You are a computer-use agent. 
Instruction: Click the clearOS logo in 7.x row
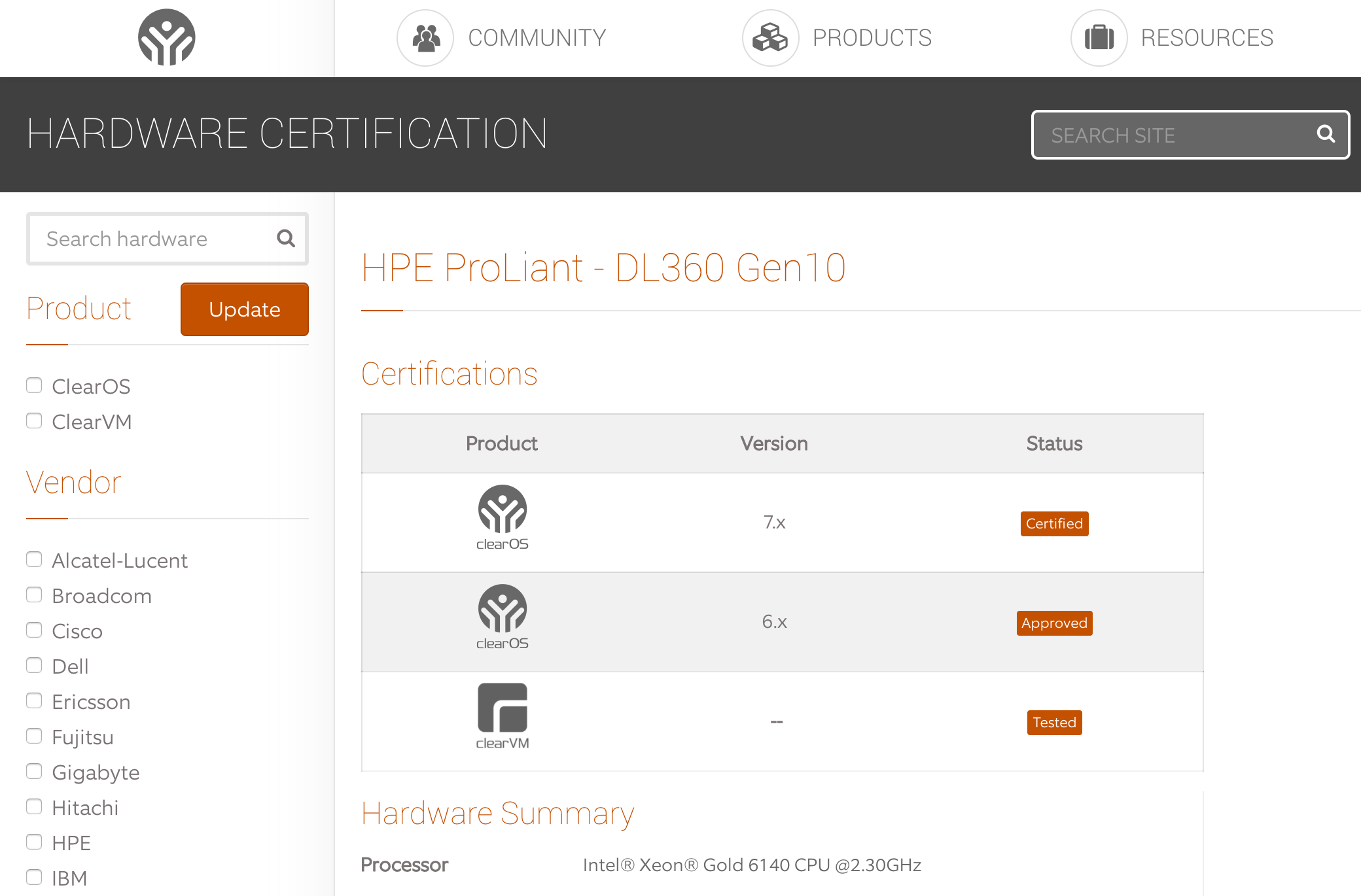(x=503, y=518)
